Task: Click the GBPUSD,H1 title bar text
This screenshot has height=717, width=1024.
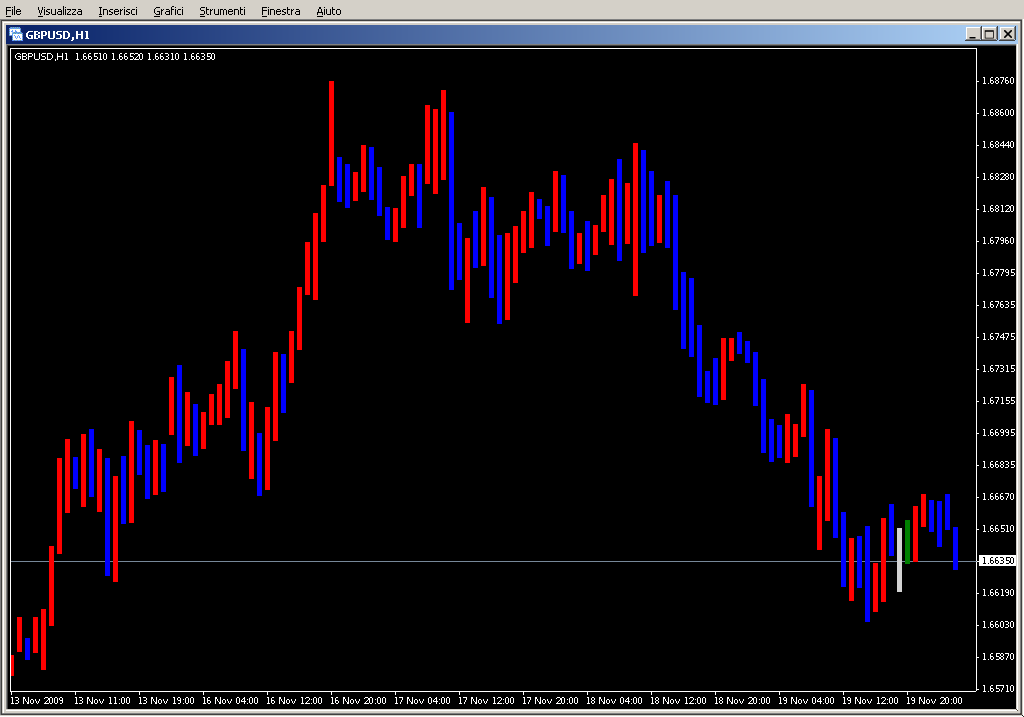Action: [x=58, y=34]
